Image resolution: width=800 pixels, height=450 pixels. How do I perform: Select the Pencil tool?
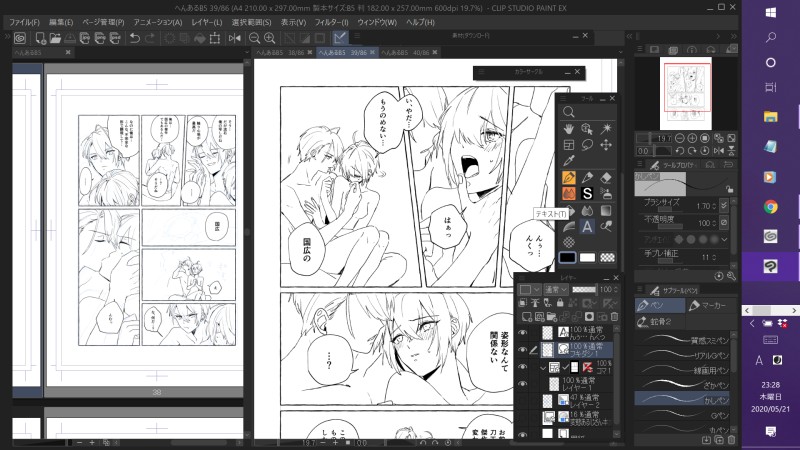pos(587,178)
